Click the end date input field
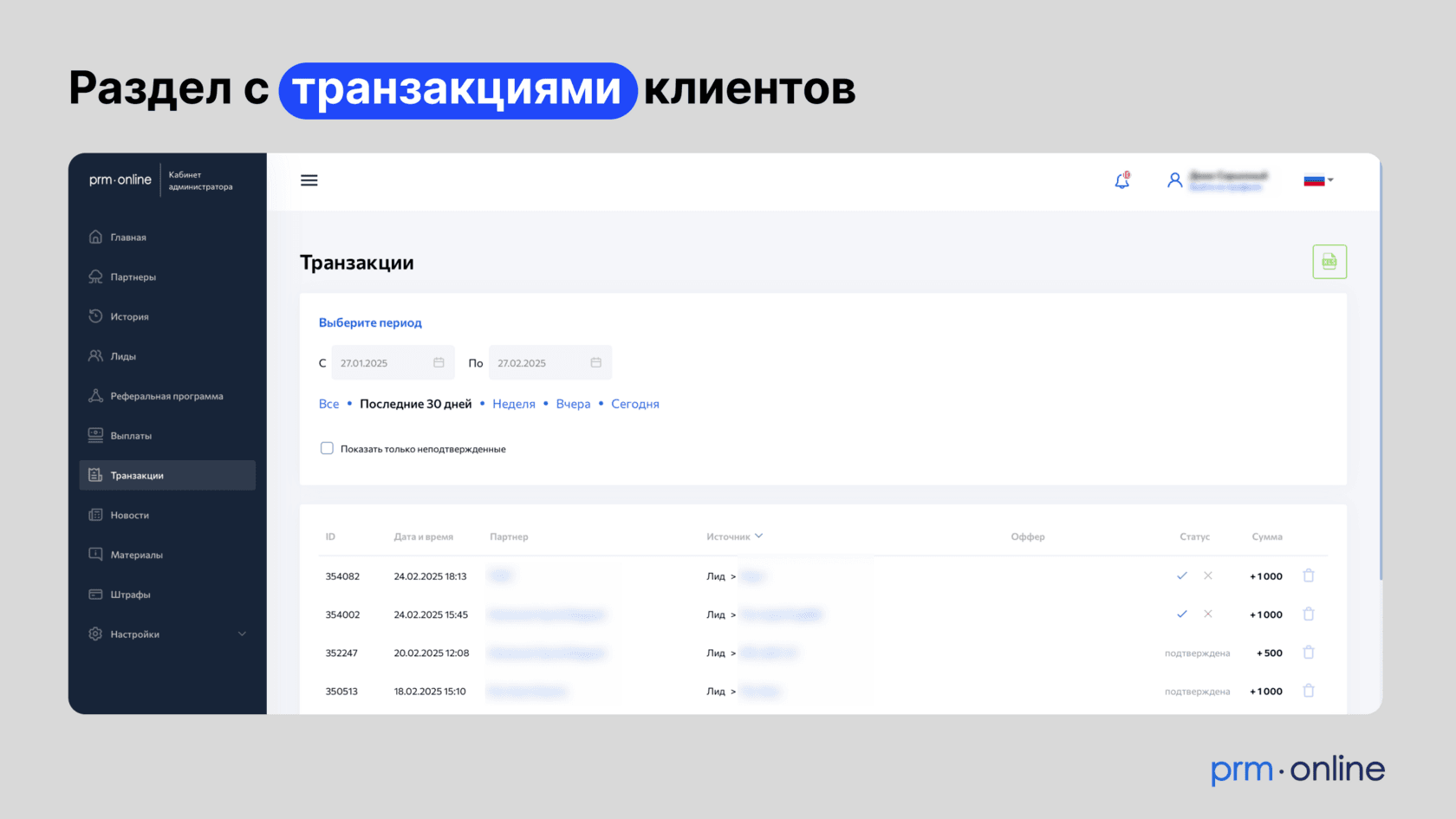 (541, 362)
